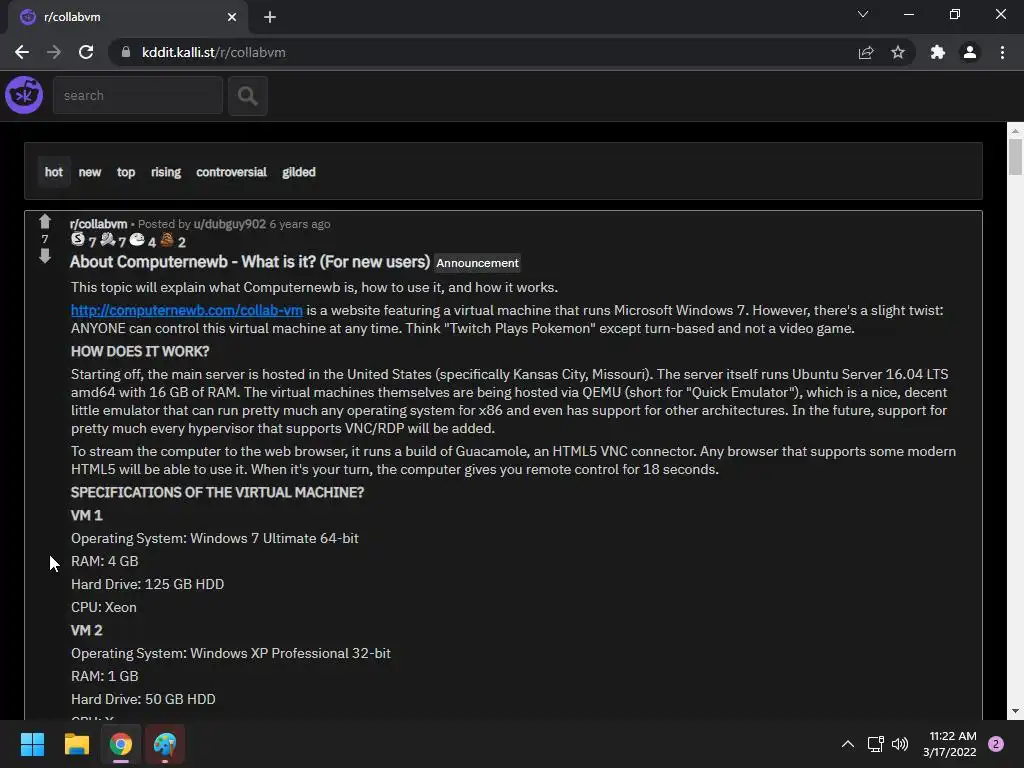Image resolution: width=1024 pixels, height=768 pixels.
Task: Open the Chrome extensions puzzle icon
Action: point(938,52)
